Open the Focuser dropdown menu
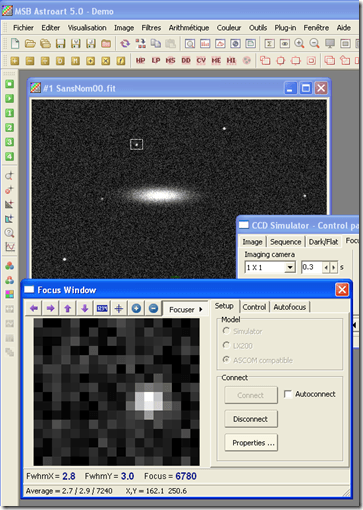Viewport: 363px width, 510px height. coord(185,310)
